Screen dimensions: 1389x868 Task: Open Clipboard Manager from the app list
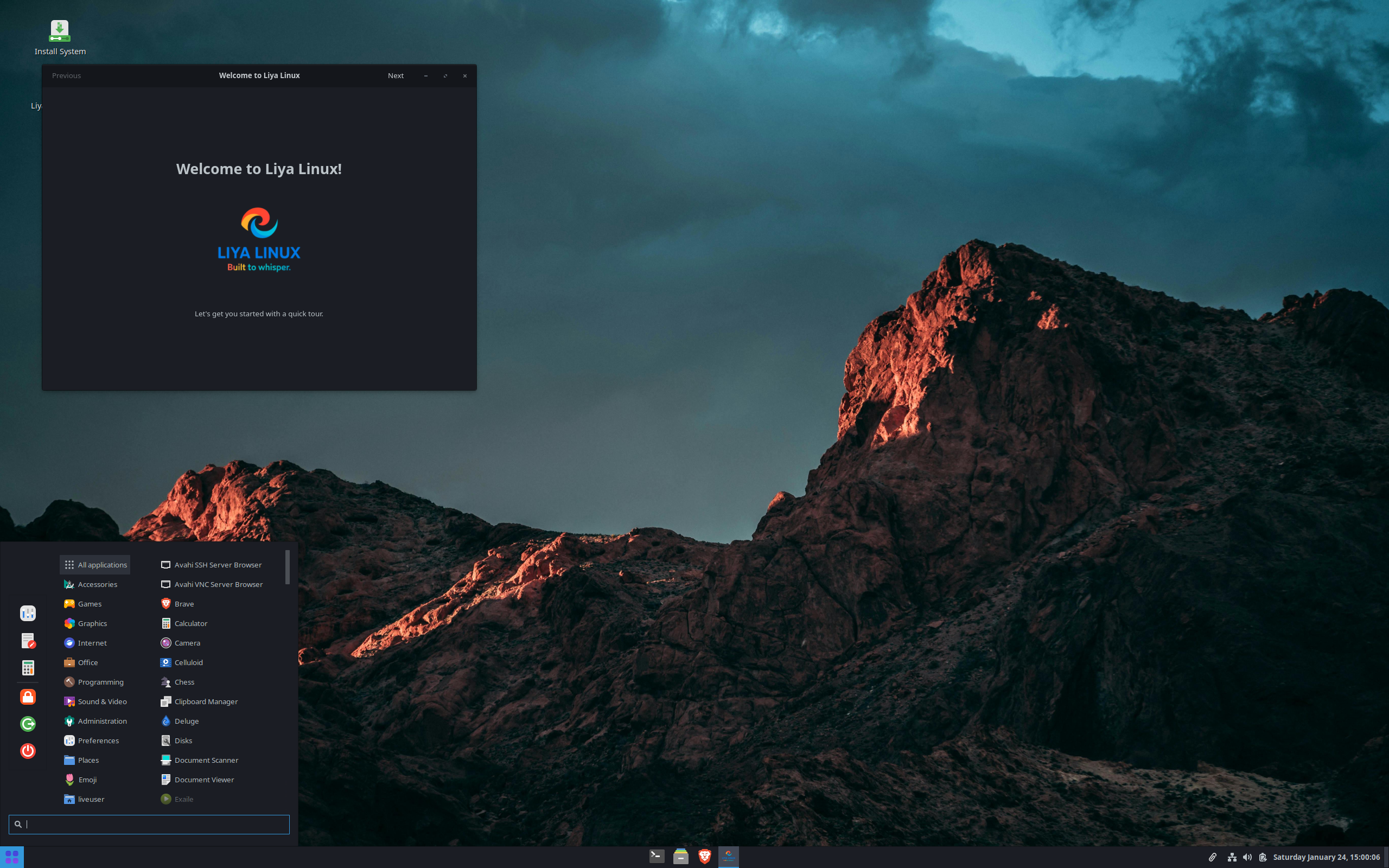(x=206, y=701)
